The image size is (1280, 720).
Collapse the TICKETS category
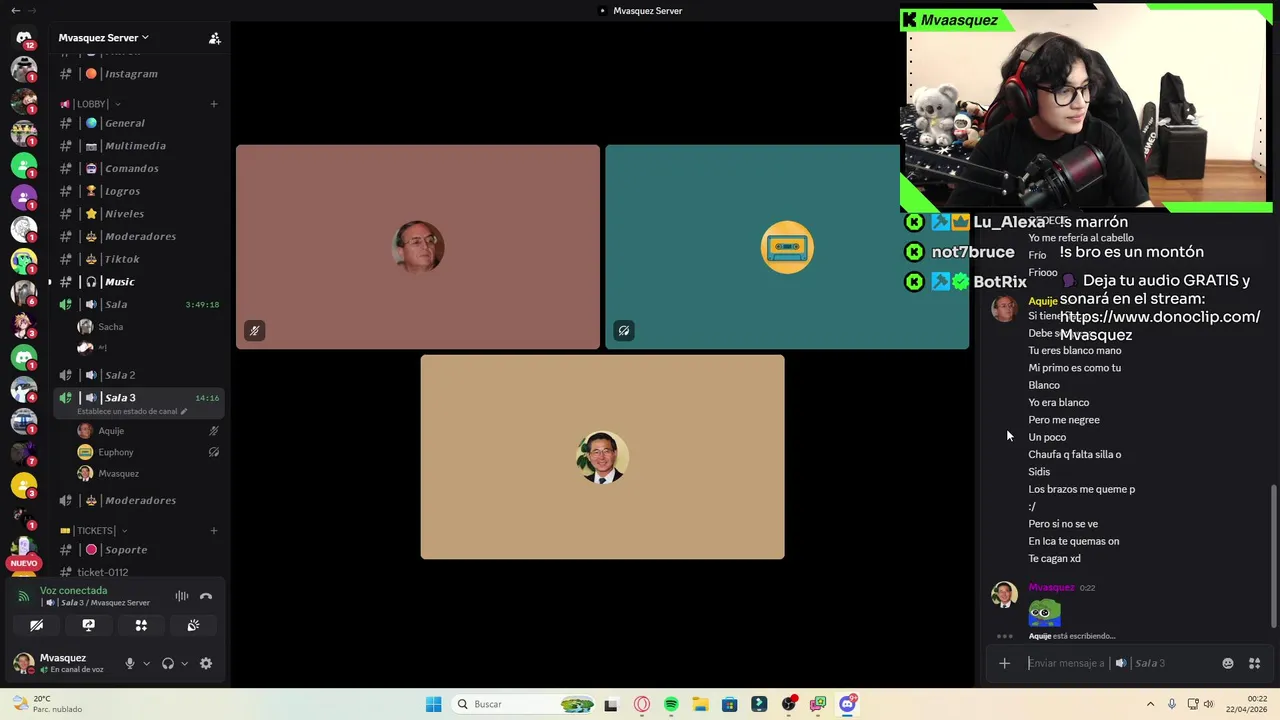click(95, 531)
